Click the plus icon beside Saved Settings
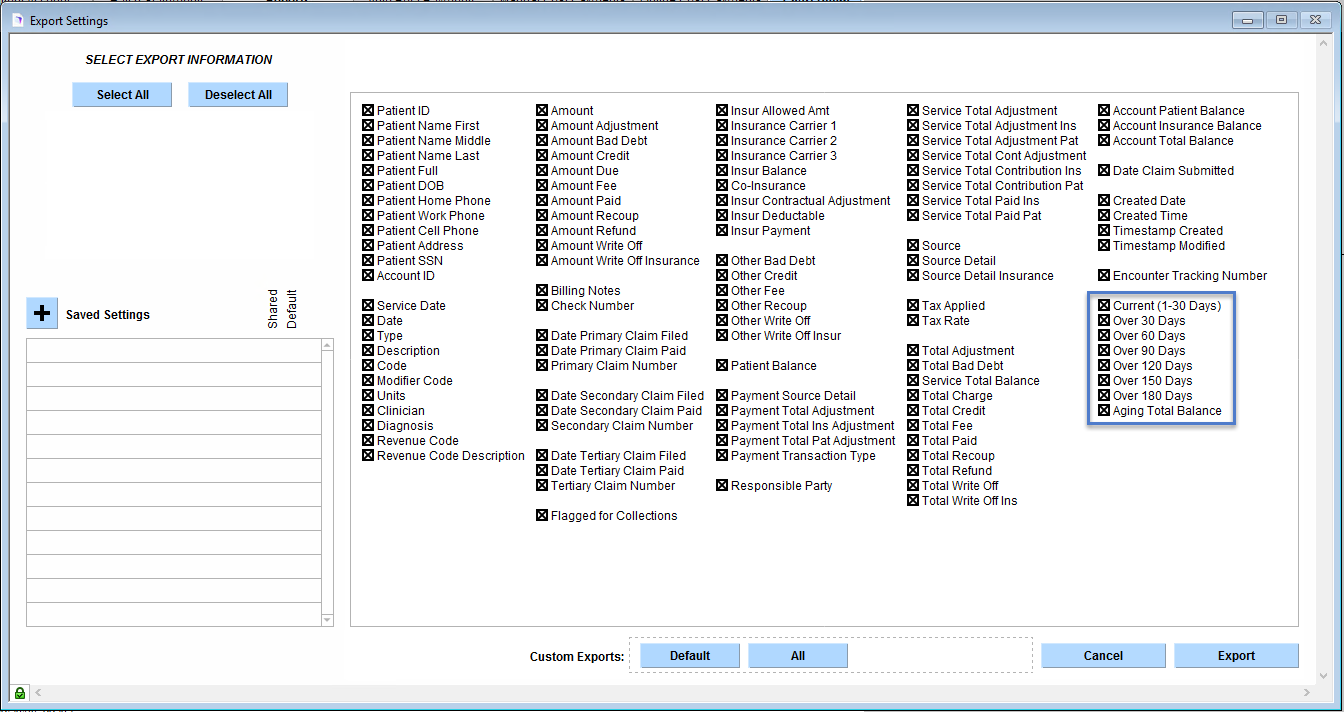The height and width of the screenshot is (712, 1344). click(42, 314)
